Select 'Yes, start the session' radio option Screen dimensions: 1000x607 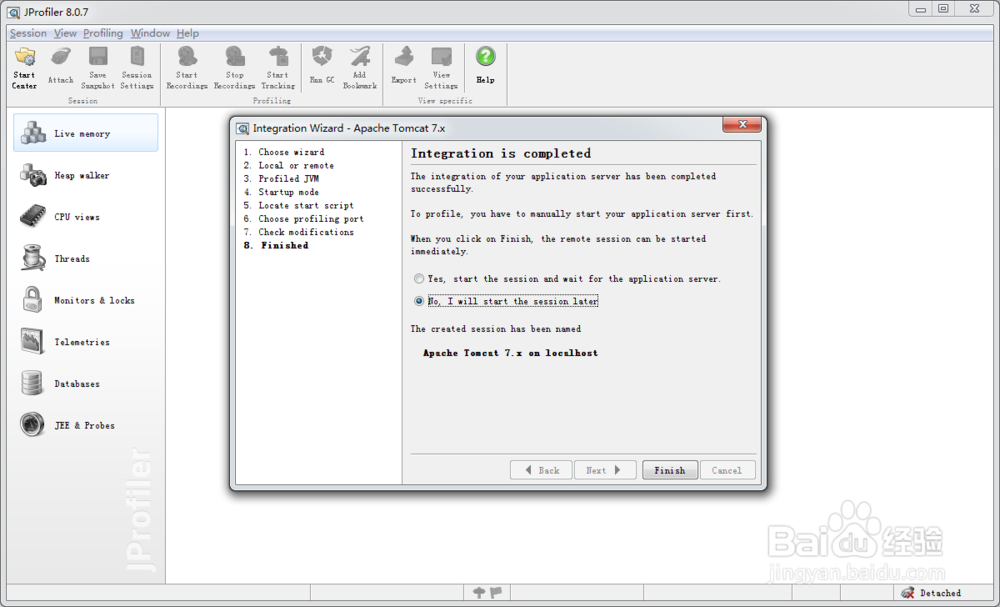tap(418, 279)
